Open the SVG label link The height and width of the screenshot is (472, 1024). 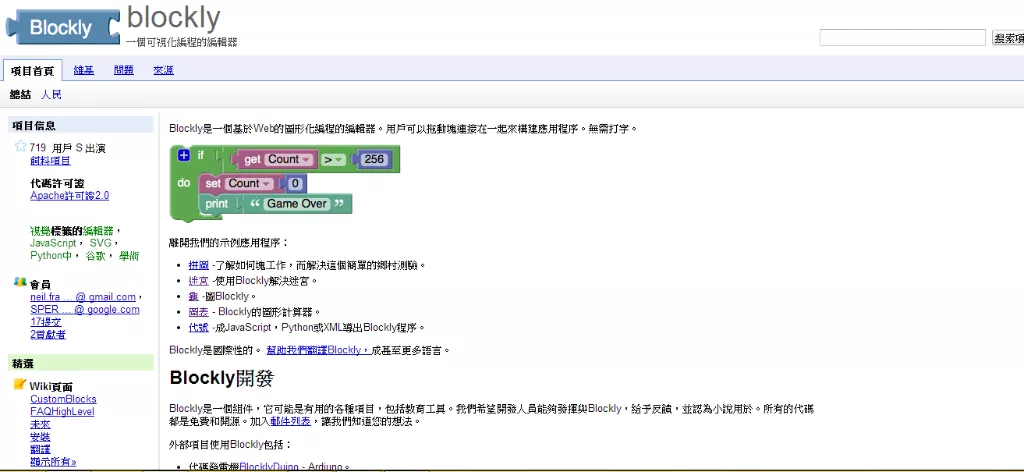tap(100, 243)
